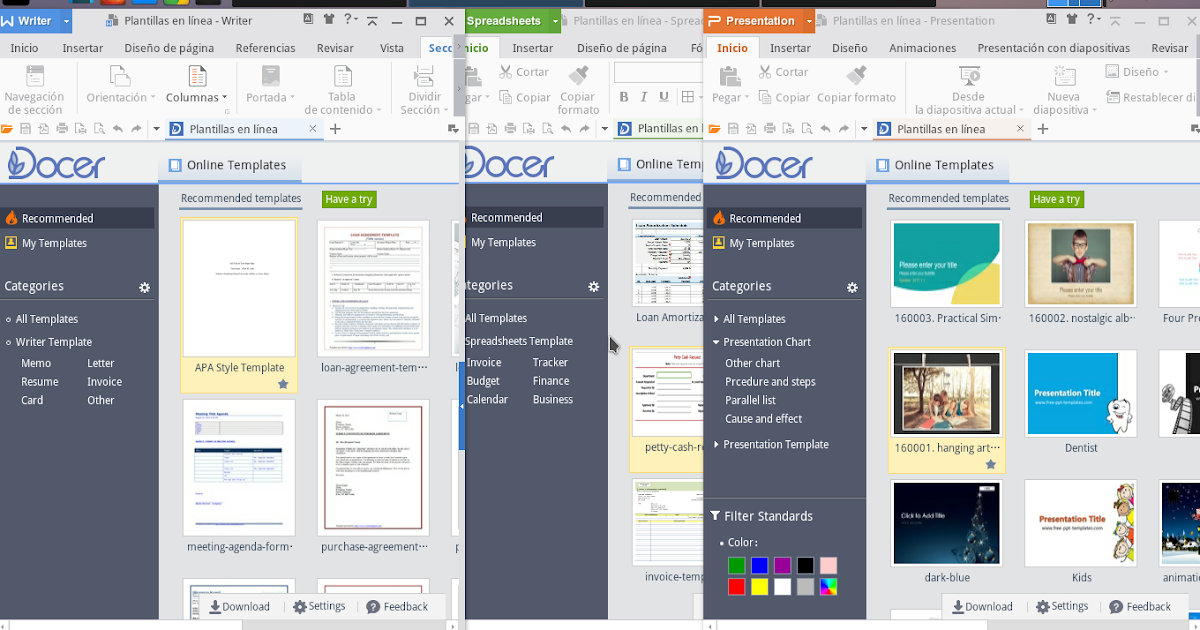Image resolution: width=1200 pixels, height=630 pixels.
Task: Click Copiar formato brush in Spreadsheets ribbon
Action: pyautogui.click(x=578, y=75)
